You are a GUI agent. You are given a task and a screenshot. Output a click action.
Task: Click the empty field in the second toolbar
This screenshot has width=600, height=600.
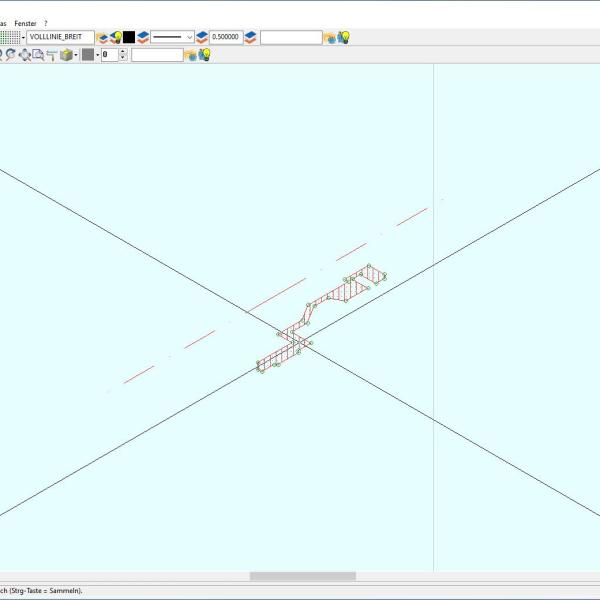(157, 55)
